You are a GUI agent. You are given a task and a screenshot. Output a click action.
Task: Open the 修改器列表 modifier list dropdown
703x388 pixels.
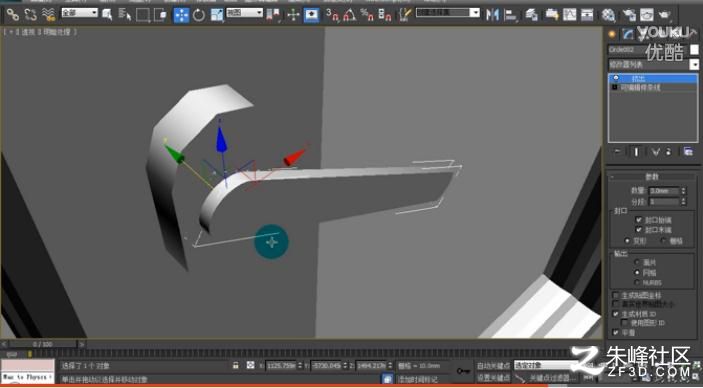click(x=653, y=65)
